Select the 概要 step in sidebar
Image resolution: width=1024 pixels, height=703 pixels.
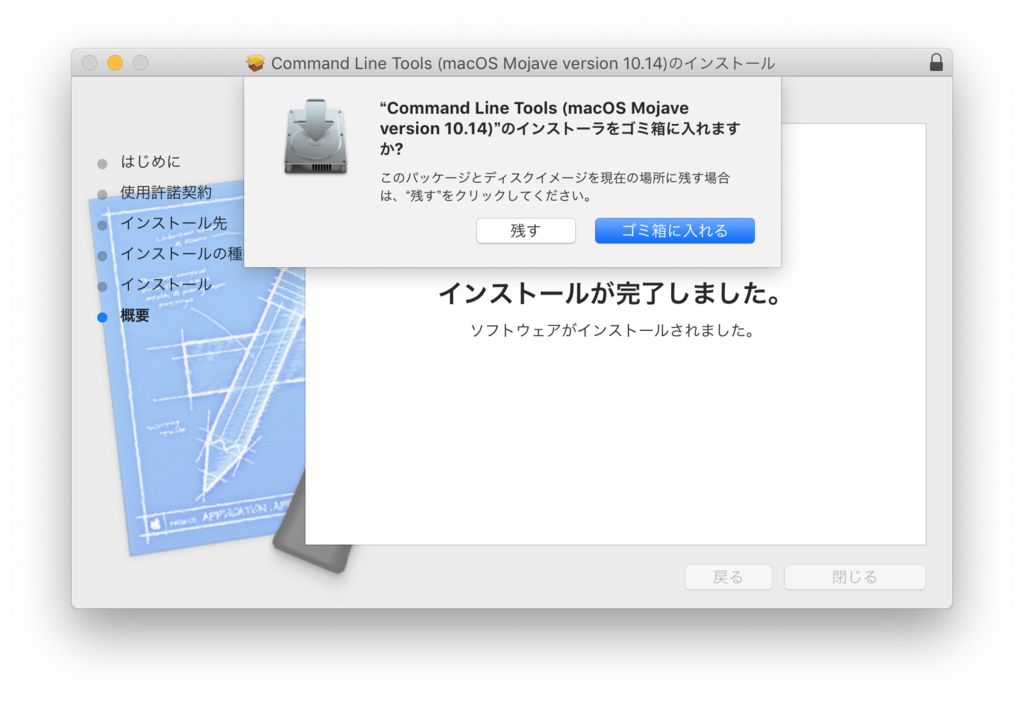135,316
